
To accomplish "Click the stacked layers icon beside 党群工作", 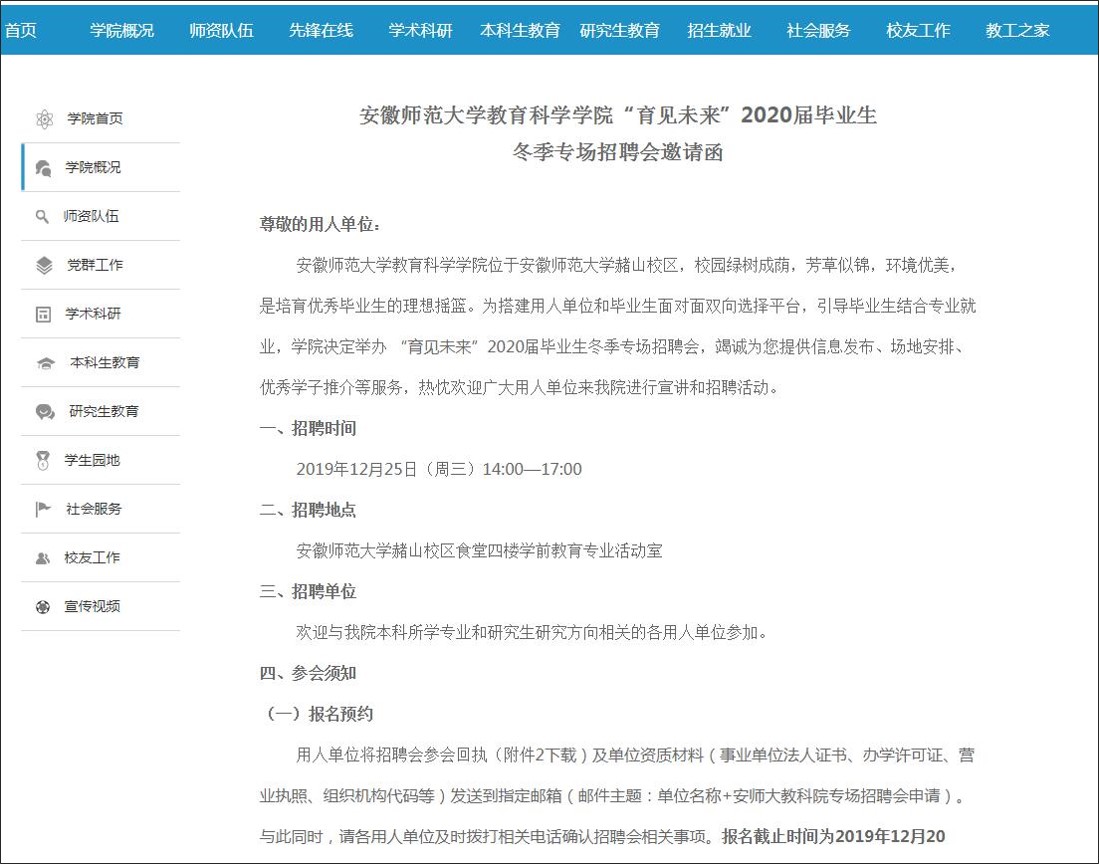I will click(44, 265).
